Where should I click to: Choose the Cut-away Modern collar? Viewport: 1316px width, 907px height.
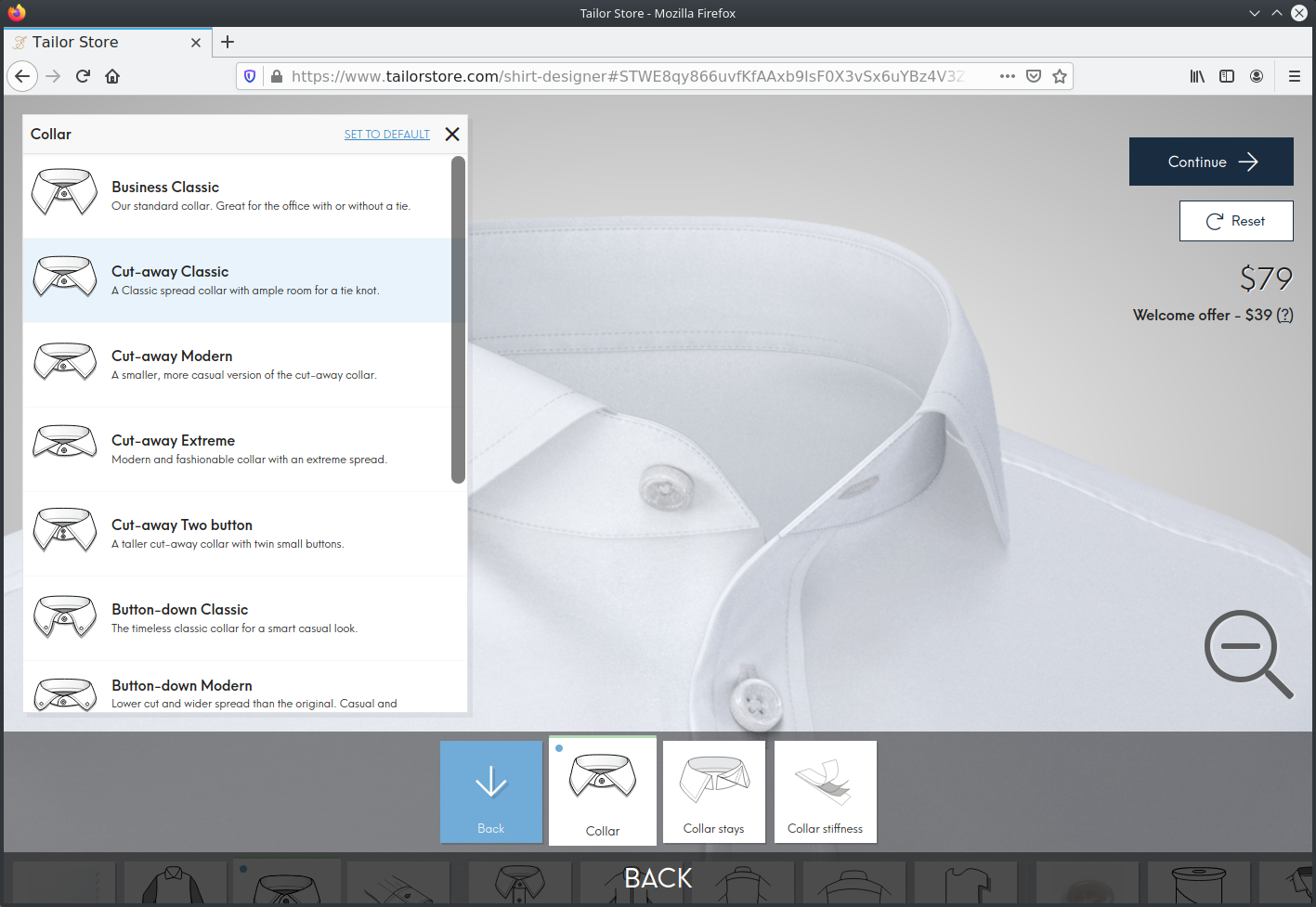click(237, 365)
